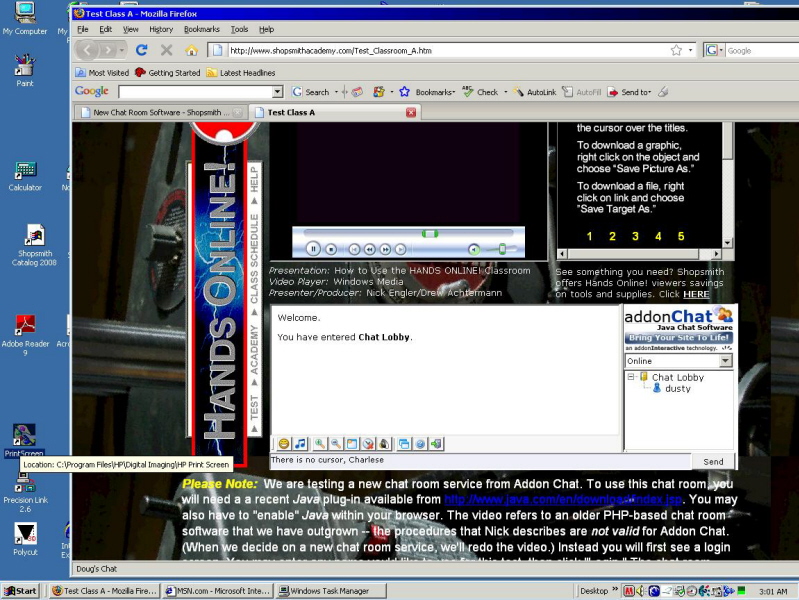Screen dimensions: 799x600
Task: Click the Firefox reload page icon
Action: pyautogui.click(x=142, y=50)
